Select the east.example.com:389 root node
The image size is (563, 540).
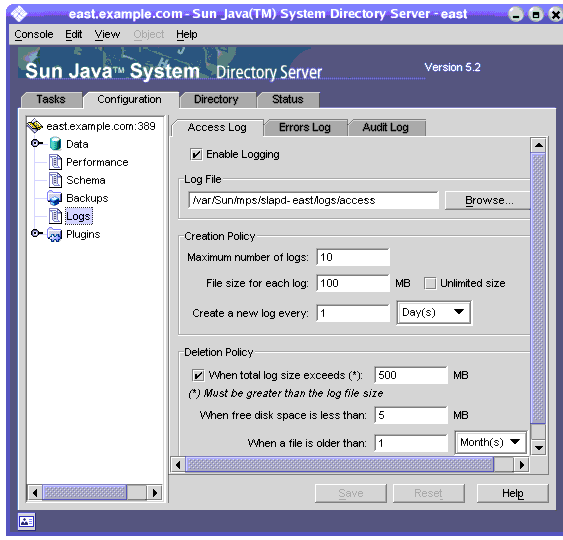pyautogui.click(x=101, y=126)
